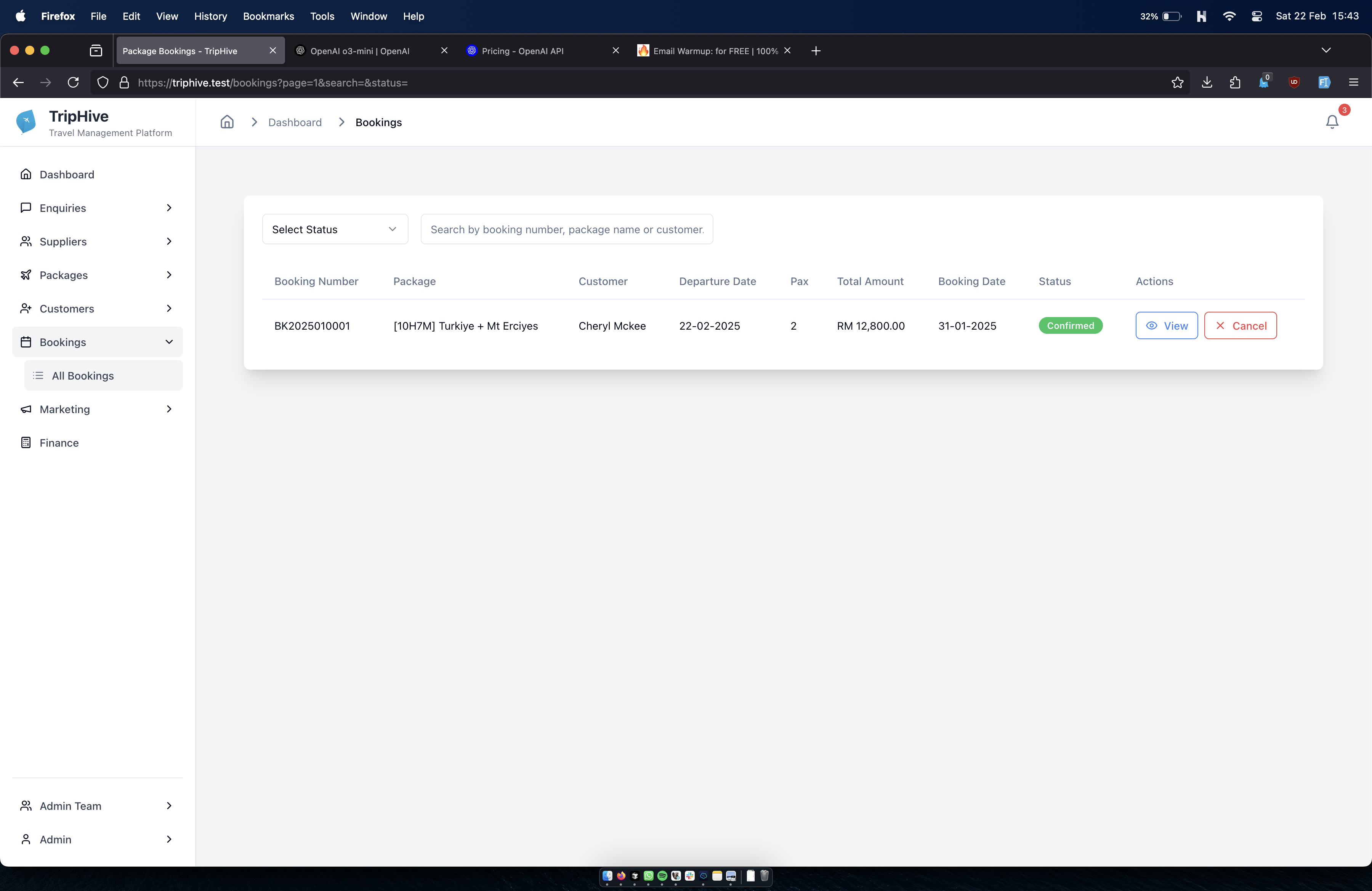The height and width of the screenshot is (891, 1372).
Task: Open the Apple menu
Action: (20, 16)
